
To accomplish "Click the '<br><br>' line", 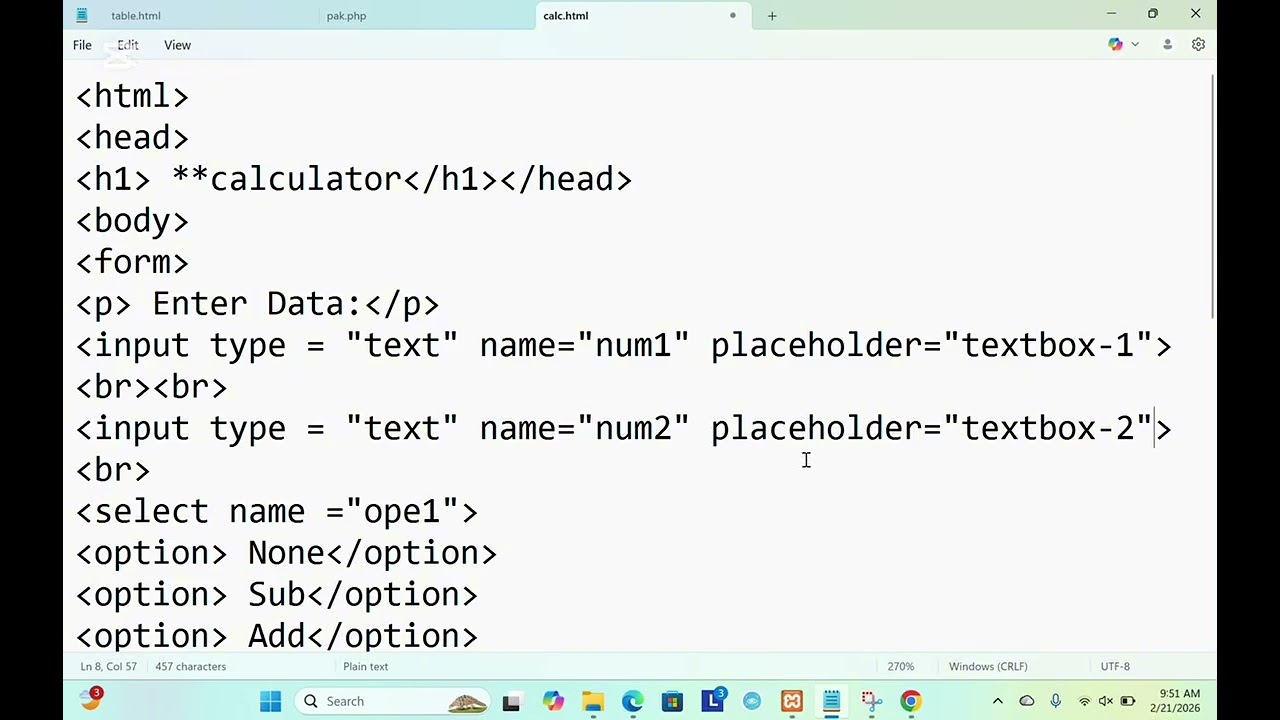I will coord(152,387).
